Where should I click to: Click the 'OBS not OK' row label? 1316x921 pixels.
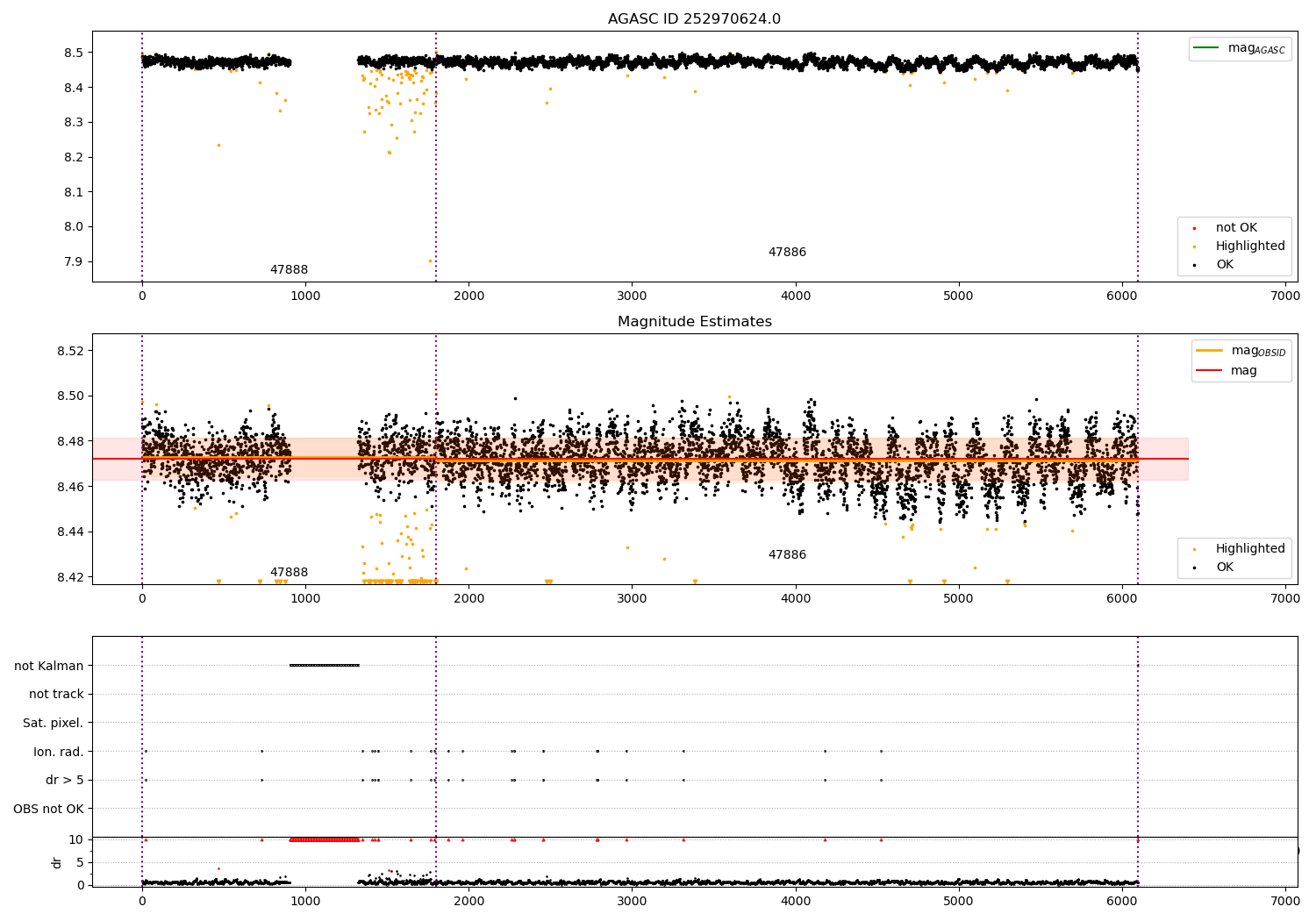(48, 810)
